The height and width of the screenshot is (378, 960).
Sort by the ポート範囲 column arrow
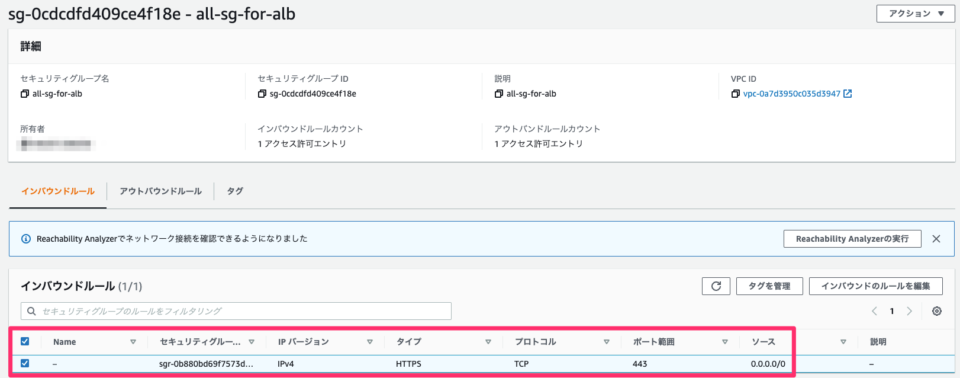pyautogui.click(x=725, y=342)
